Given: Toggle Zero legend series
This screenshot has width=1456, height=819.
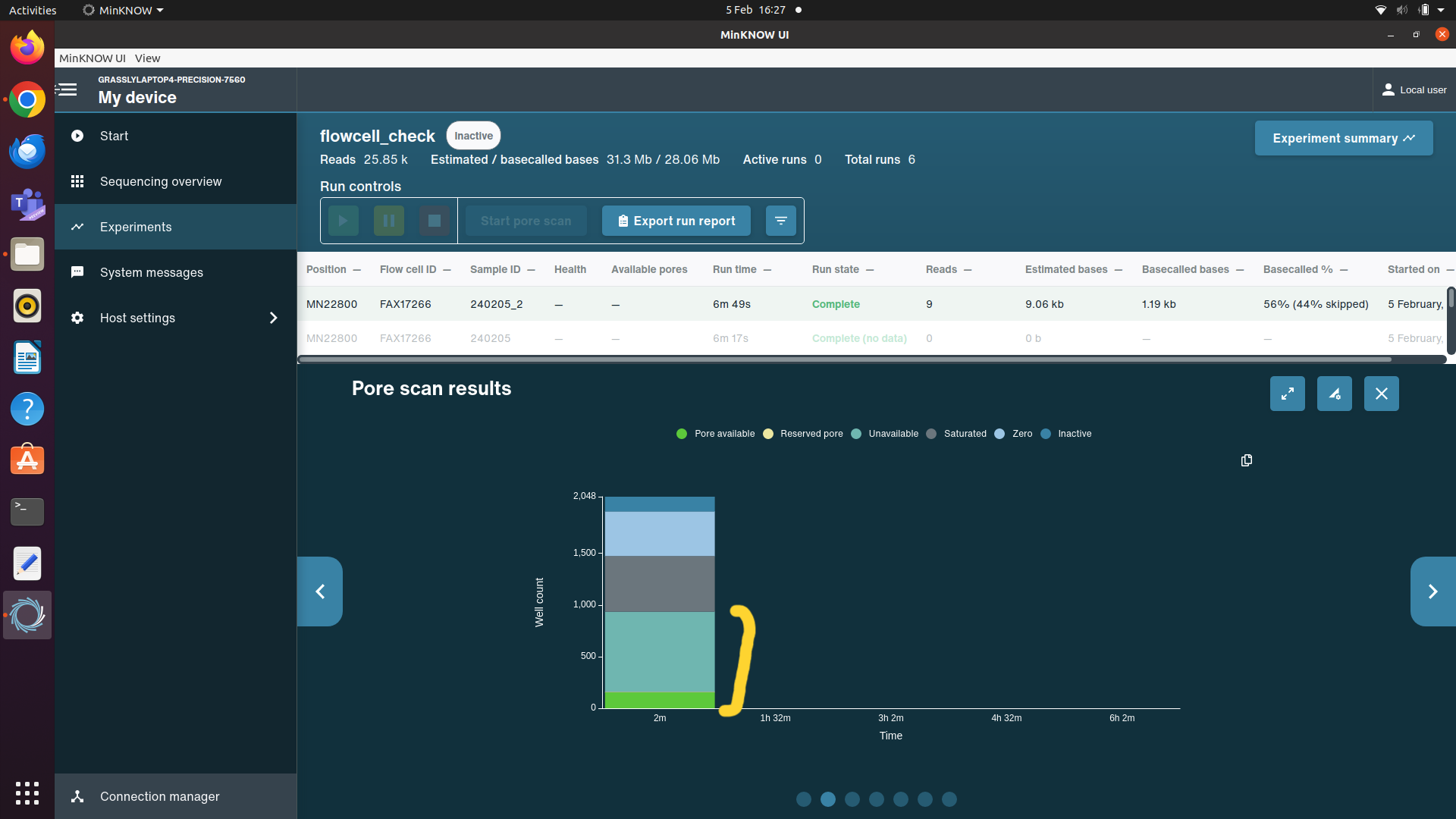Looking at the screenshot, I should point(1013,434).
